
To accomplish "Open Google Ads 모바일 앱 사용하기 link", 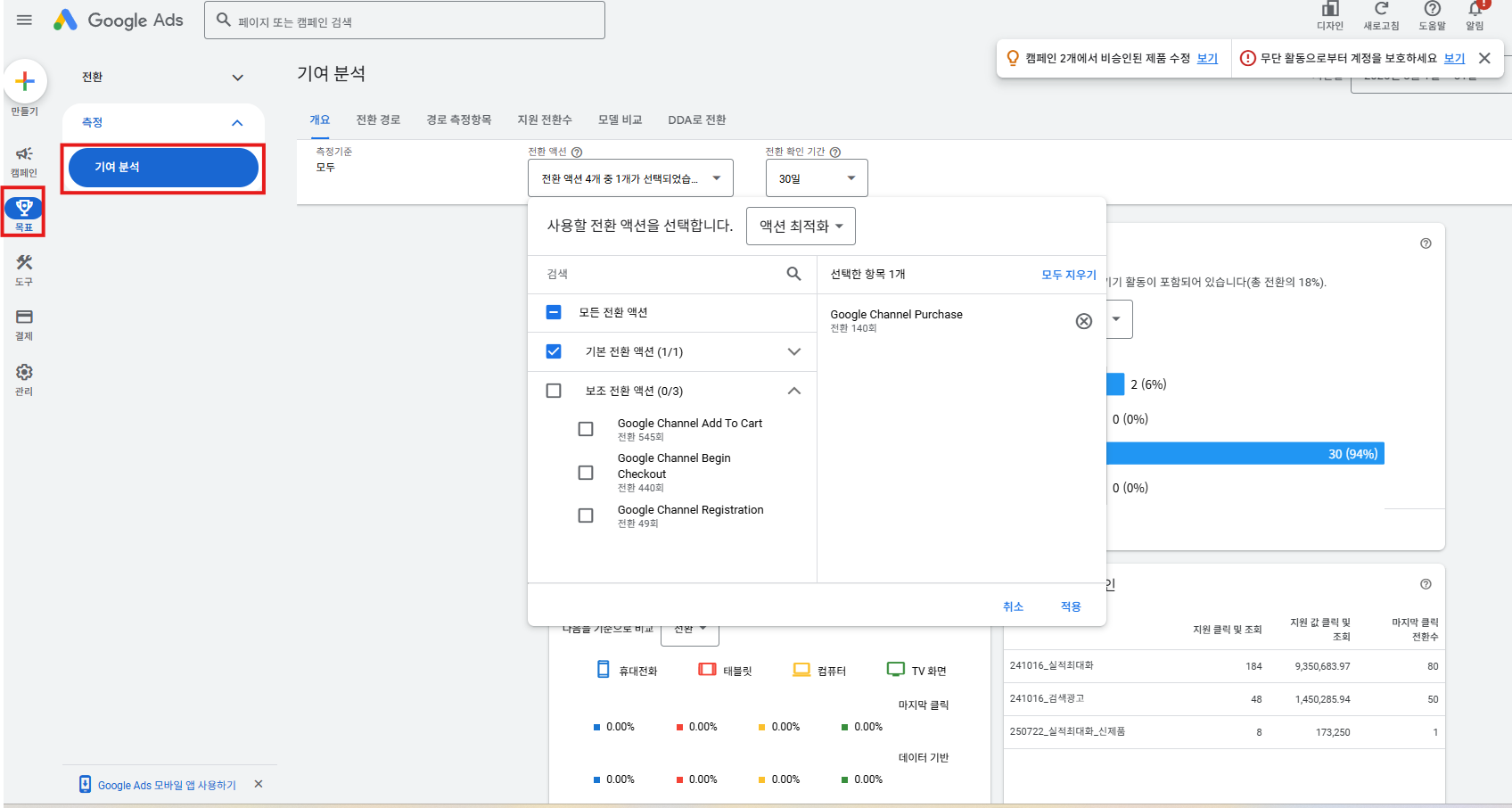I will (x=167, y=786).
